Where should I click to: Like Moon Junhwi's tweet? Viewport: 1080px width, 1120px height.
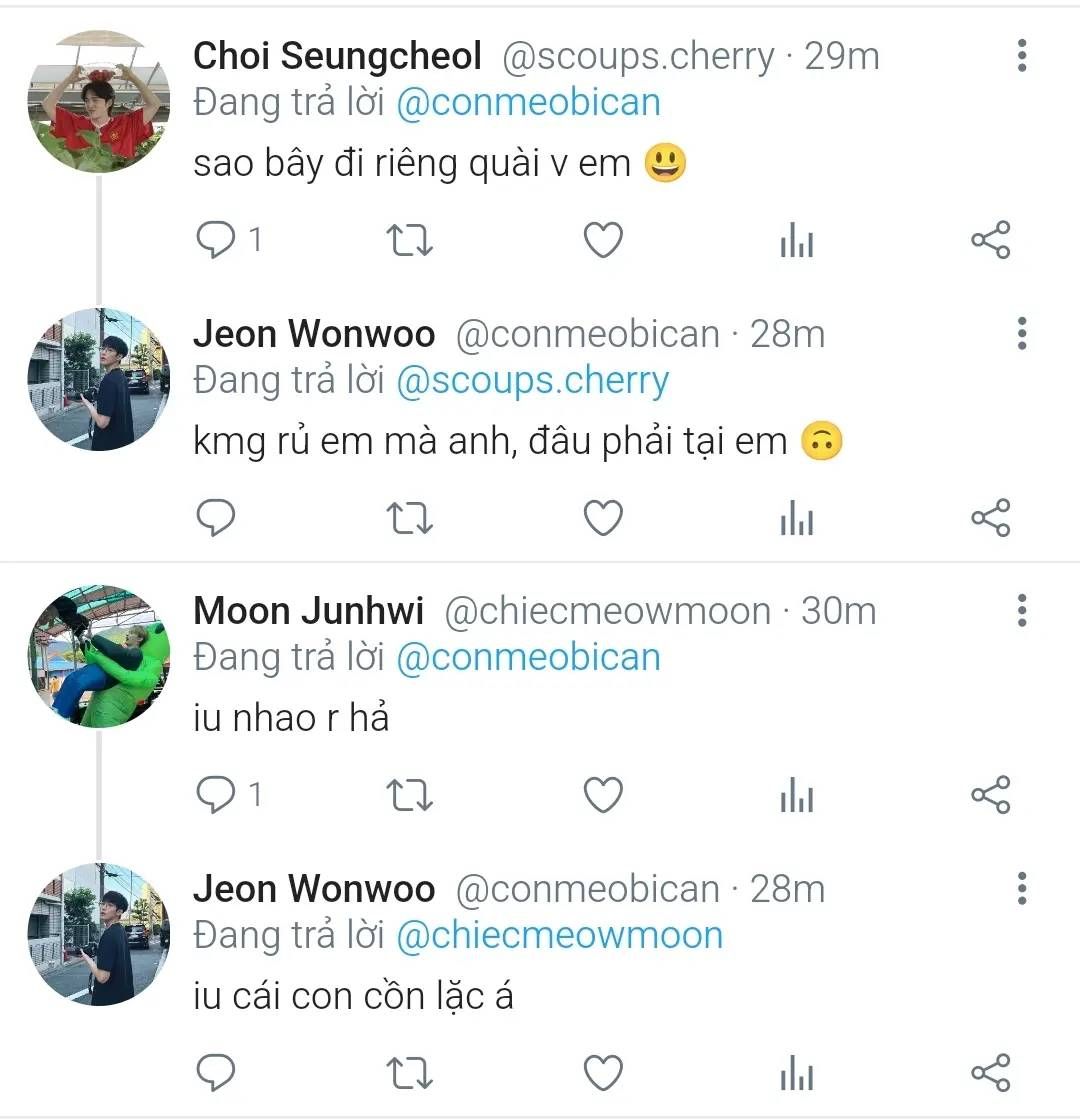(x=603, y=795)
